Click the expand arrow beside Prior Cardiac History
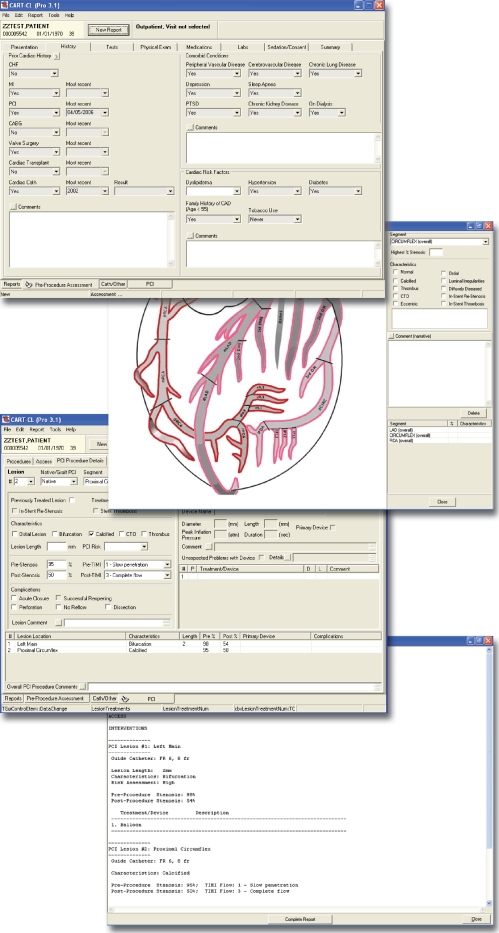499x933 pixels. coord(57,56)
